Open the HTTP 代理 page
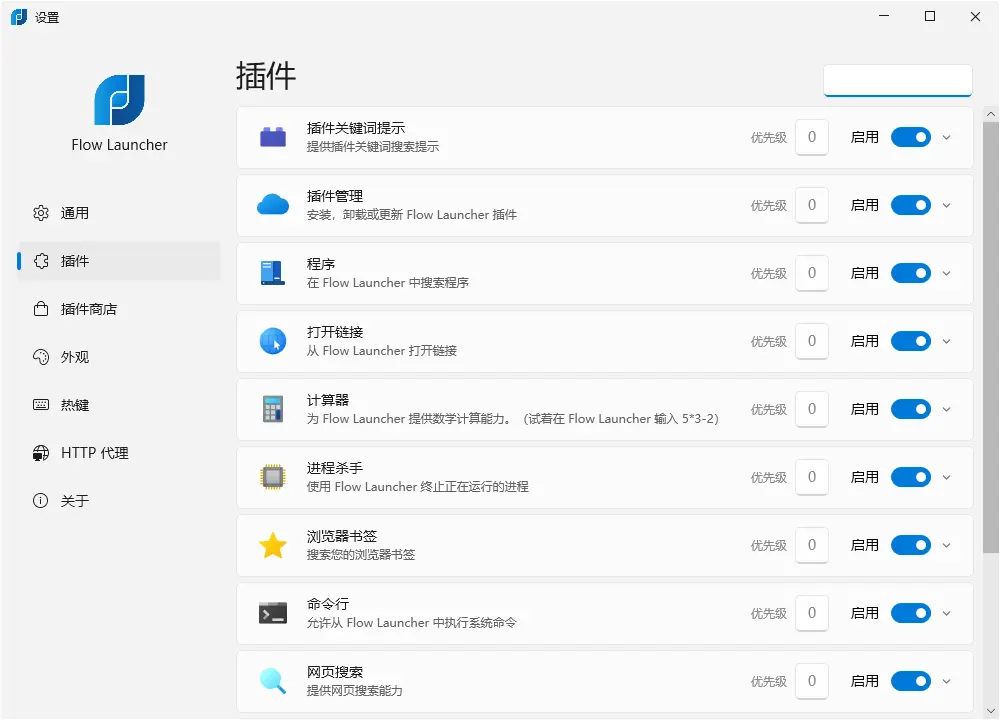This screenshot has width=1000, height=720. pos(119,453)
